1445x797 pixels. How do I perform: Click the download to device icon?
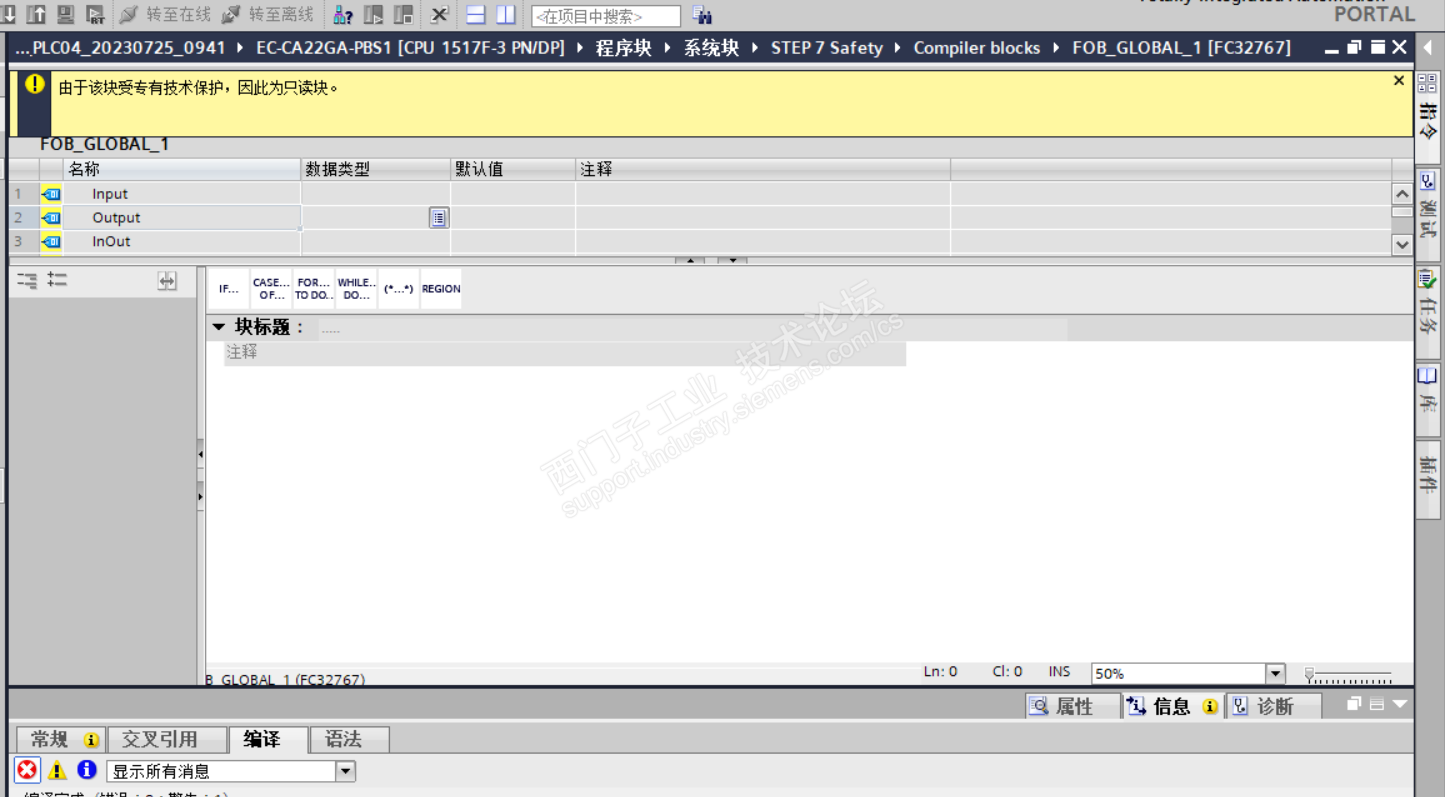click(9, 14)
